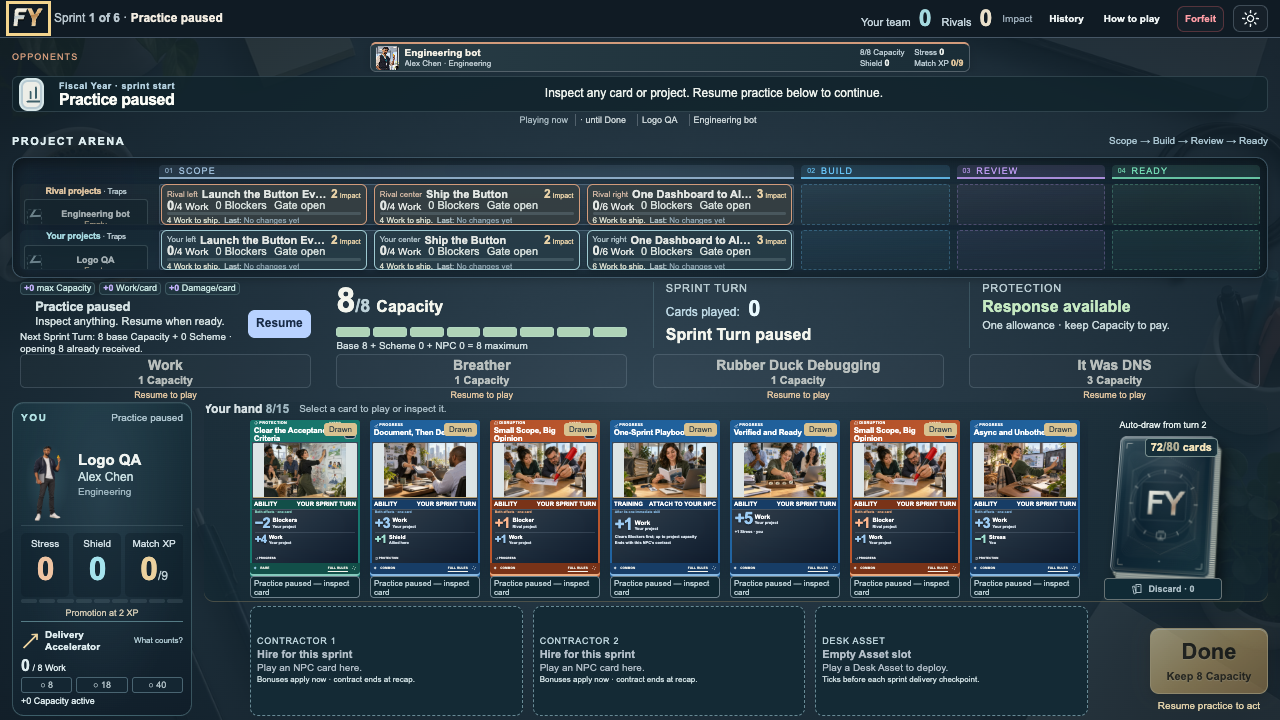Click the Engineering bot avatar portrait
The height and width of the screenshot is (720, 1280).
[x=387, y=58]
